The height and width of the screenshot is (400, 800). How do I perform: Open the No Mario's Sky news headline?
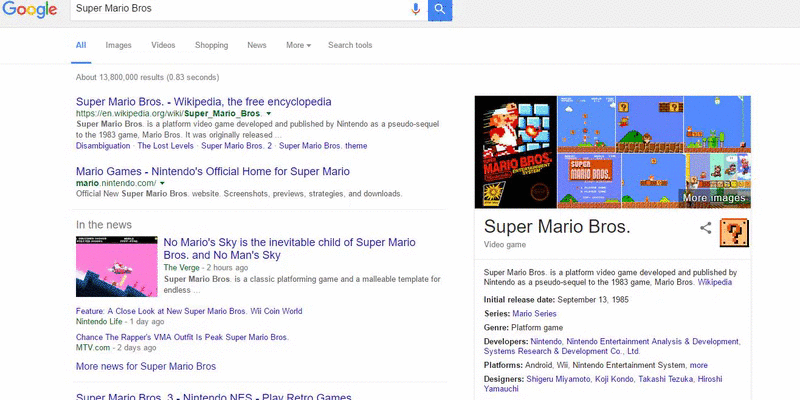tap(289, 248)
